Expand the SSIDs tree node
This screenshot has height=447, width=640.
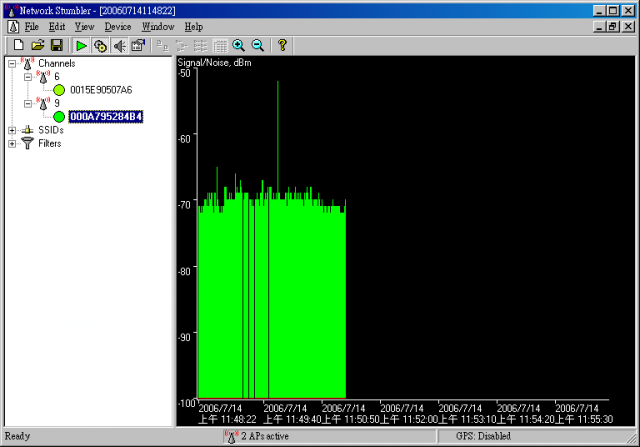point(12,130)
